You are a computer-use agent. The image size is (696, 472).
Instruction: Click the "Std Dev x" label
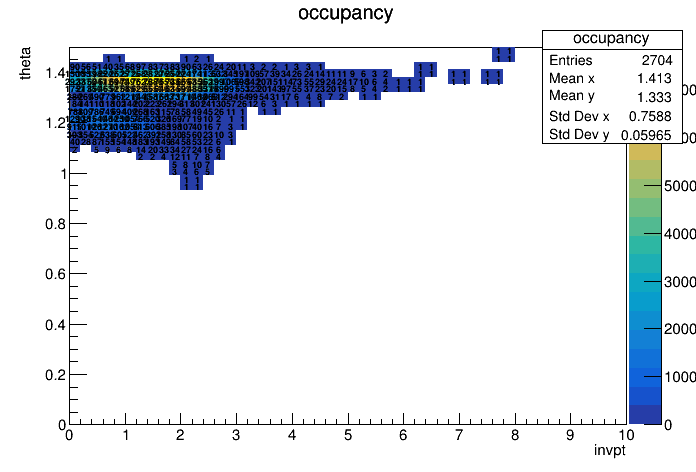pos(579,116)
